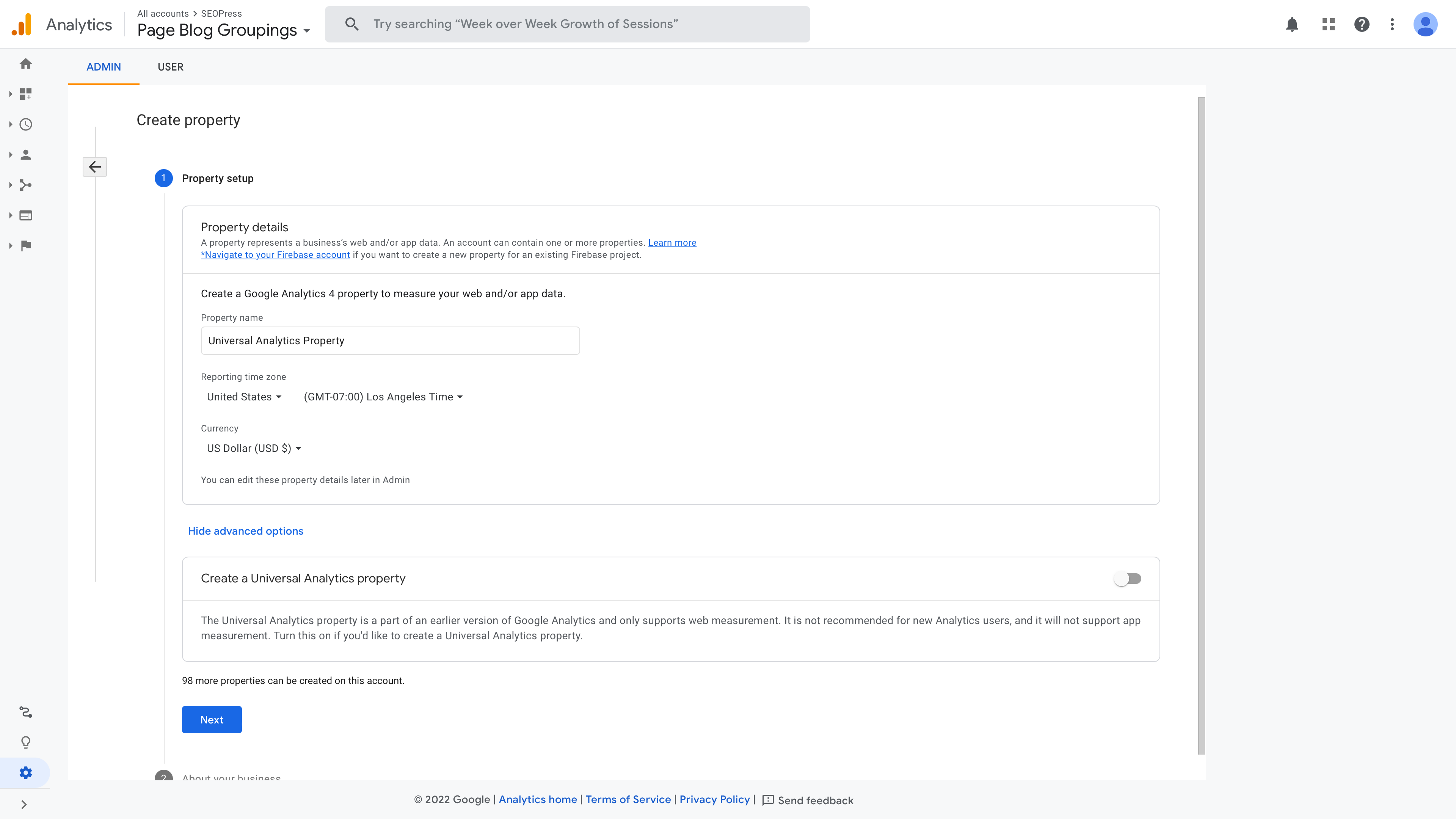Expand sidebar with bottom chevron arrow
This screenshot has width=1456, height=819.
[24, 804]
